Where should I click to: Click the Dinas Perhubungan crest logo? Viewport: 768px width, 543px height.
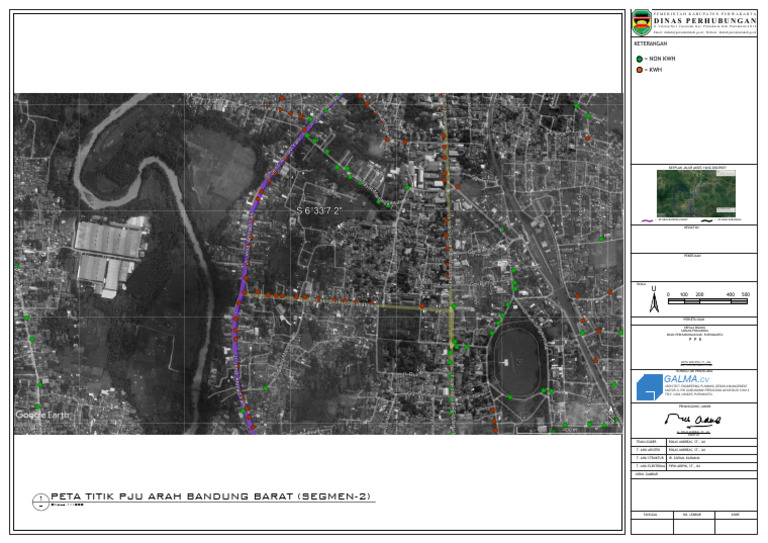tap(642, 21)
